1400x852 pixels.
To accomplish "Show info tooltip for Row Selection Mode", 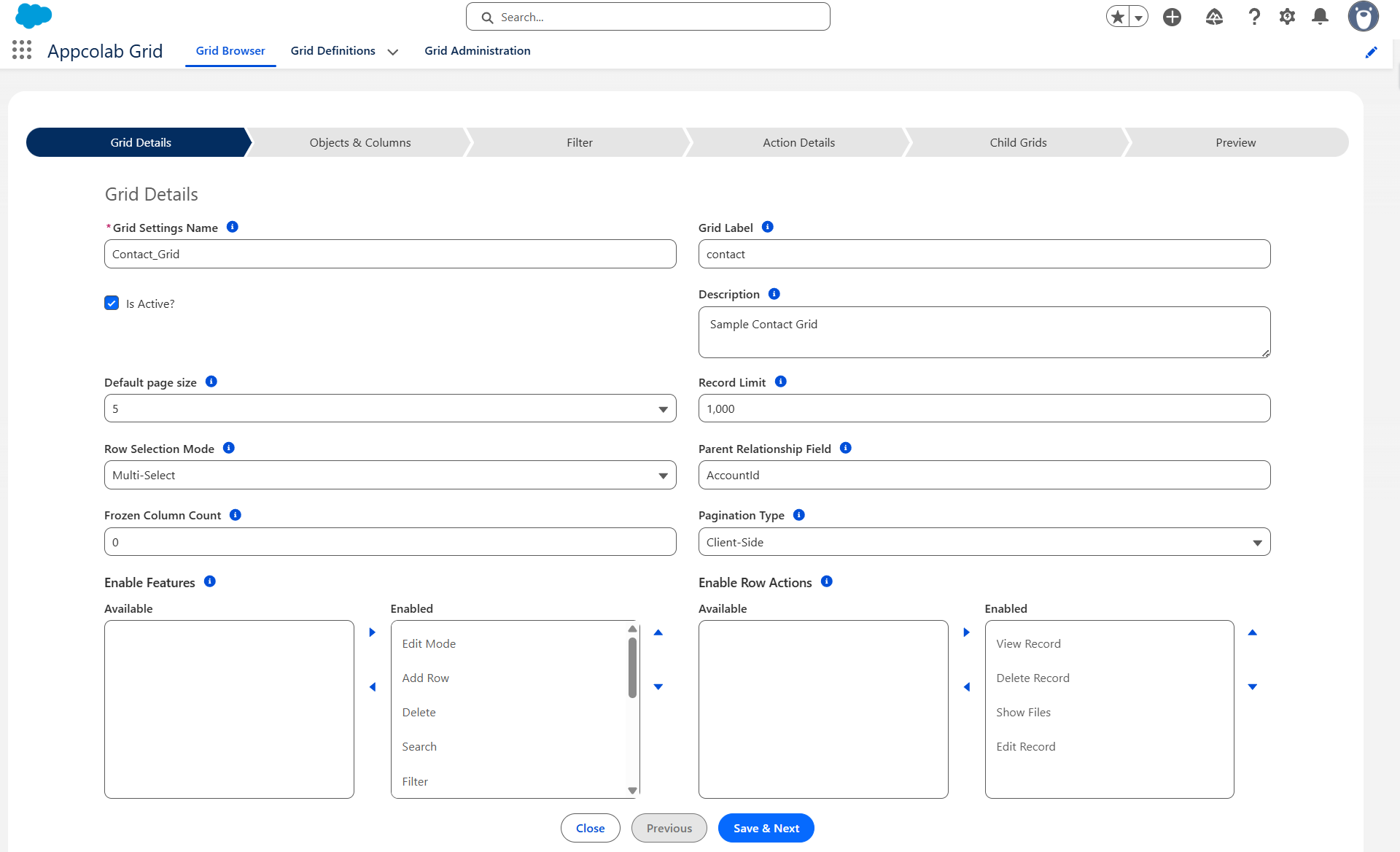I will 229,448.
